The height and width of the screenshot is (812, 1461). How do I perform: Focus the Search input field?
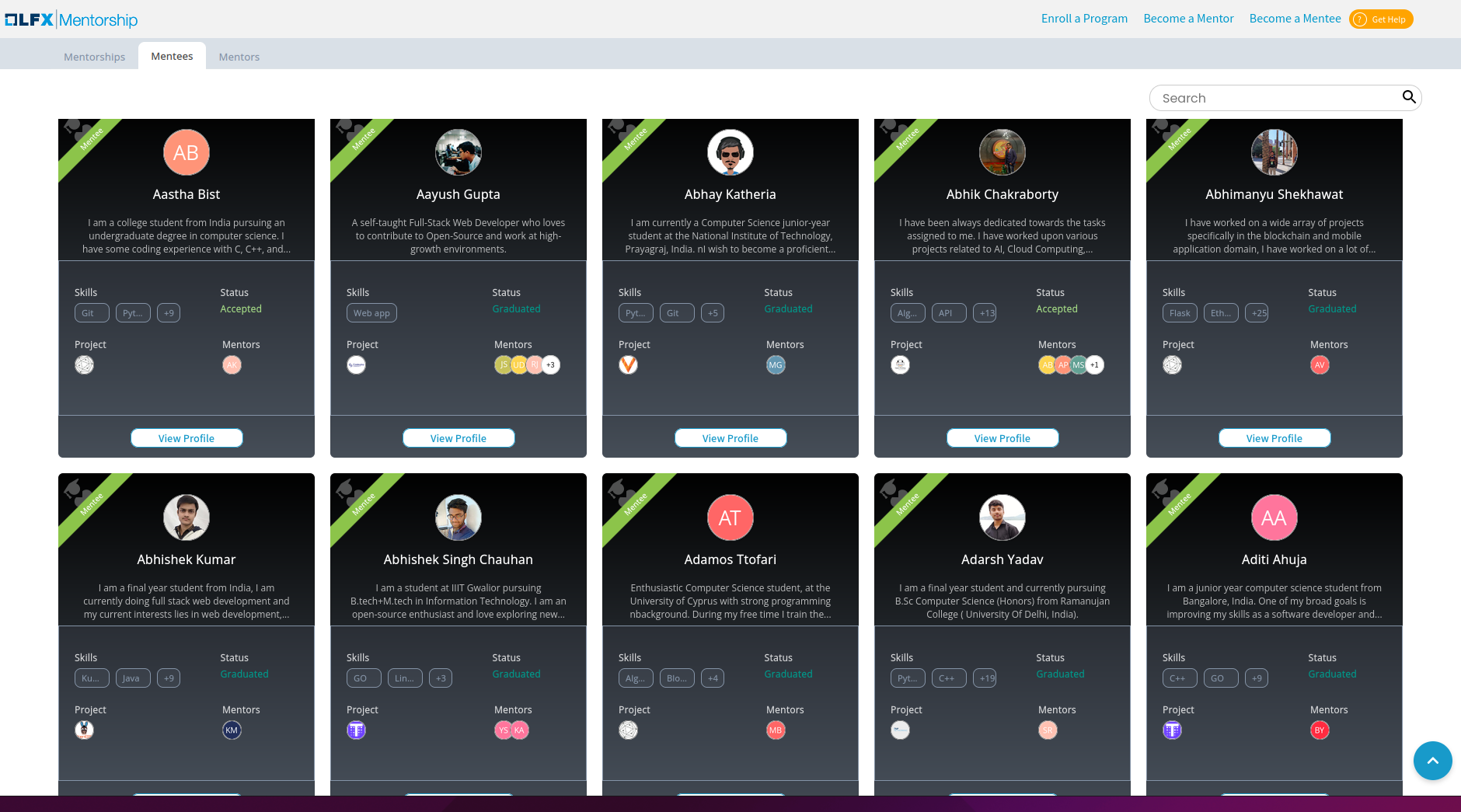click(x=1274, y=98)
